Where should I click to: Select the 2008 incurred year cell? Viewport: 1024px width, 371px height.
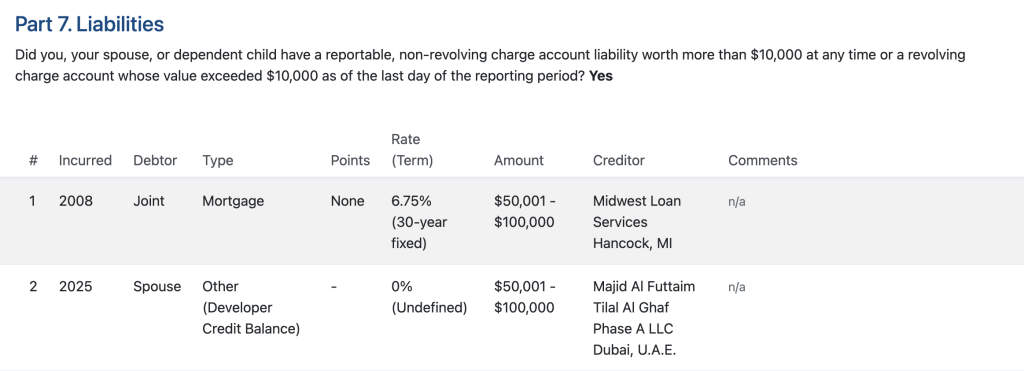point(76,201)
